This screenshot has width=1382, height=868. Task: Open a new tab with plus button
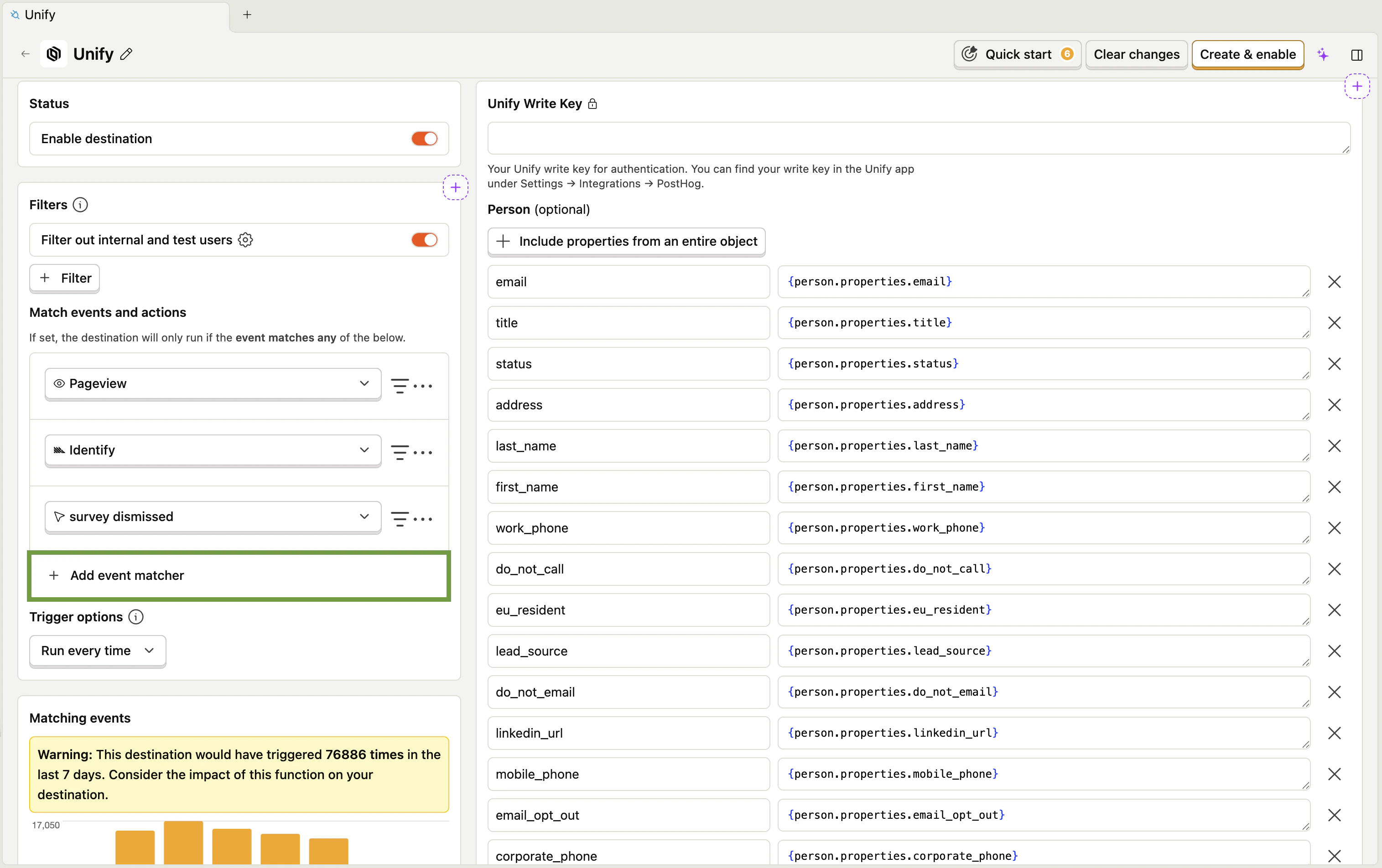point(247,15)
